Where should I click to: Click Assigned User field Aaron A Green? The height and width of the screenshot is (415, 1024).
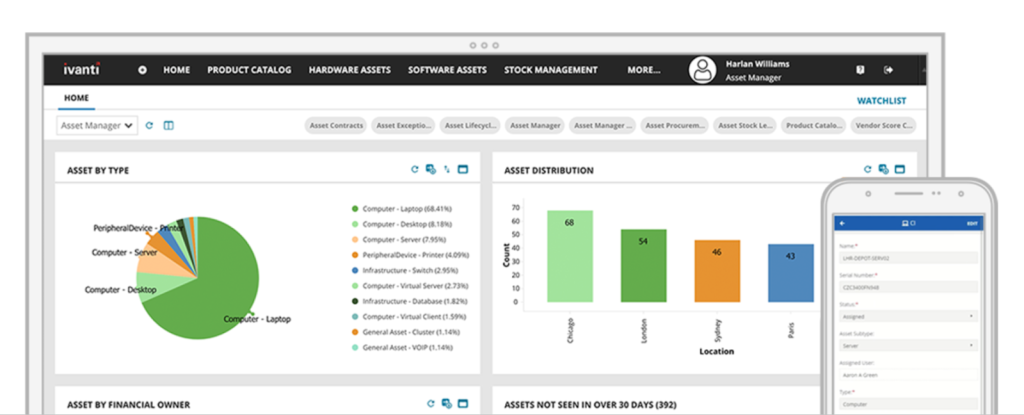click(x=908, y=375)
